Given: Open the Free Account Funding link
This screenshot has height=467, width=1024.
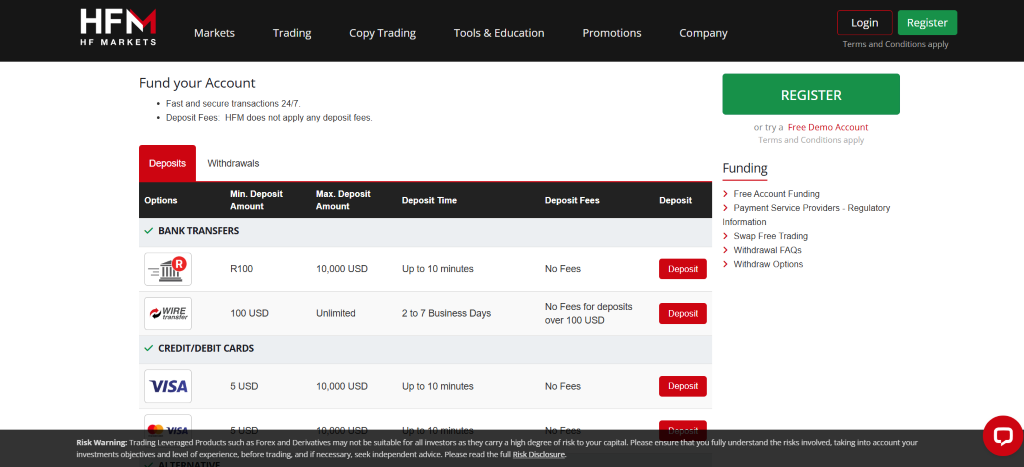Looking at the screenshot, I should [x=776, y=194].
